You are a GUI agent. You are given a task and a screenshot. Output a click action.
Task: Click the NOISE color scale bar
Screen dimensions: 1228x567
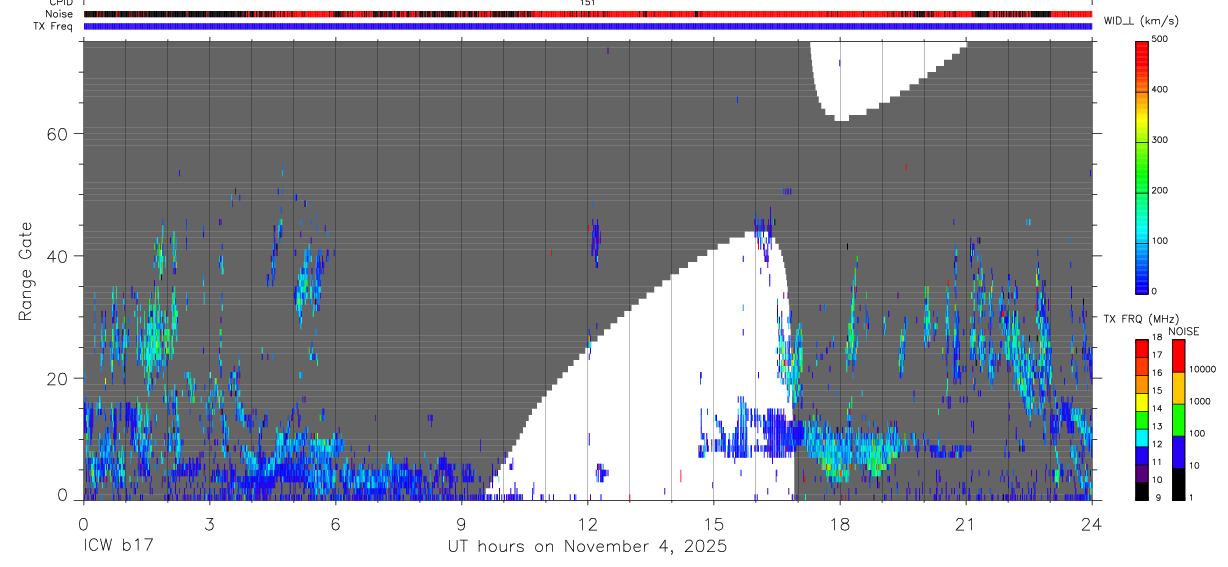[x=1178, y=419]
